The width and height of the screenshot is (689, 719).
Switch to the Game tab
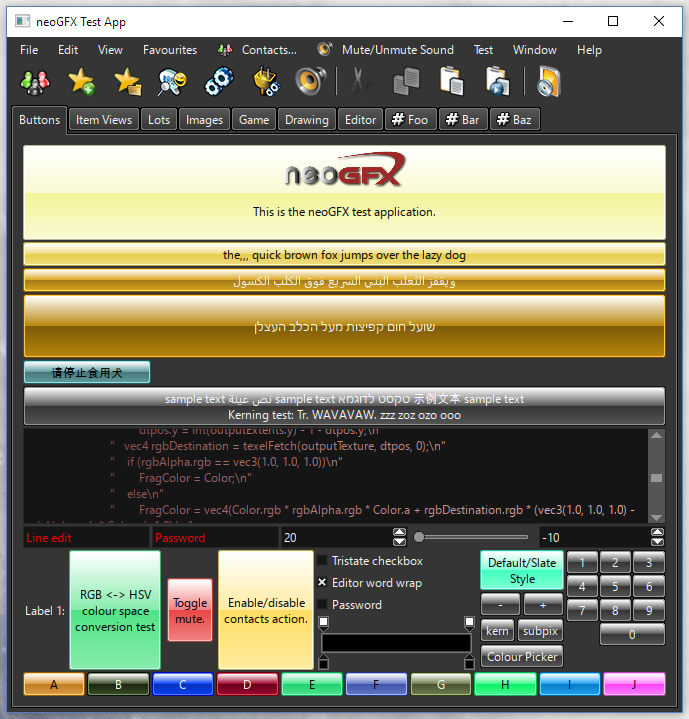point(254,120)
